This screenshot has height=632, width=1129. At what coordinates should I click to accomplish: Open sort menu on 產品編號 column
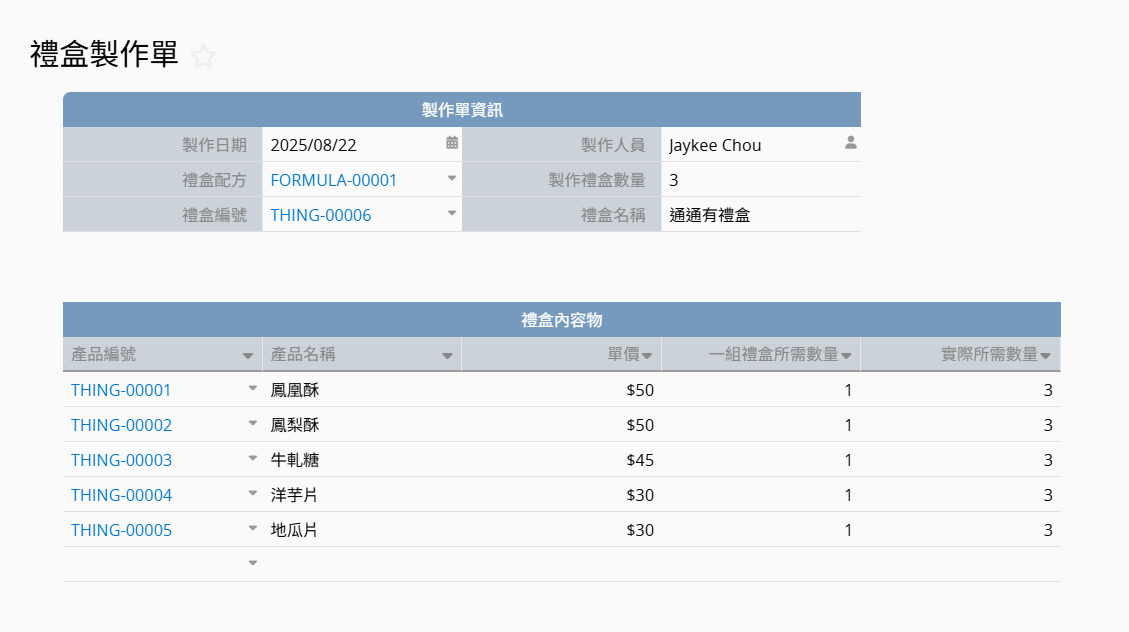coord(247,356)
